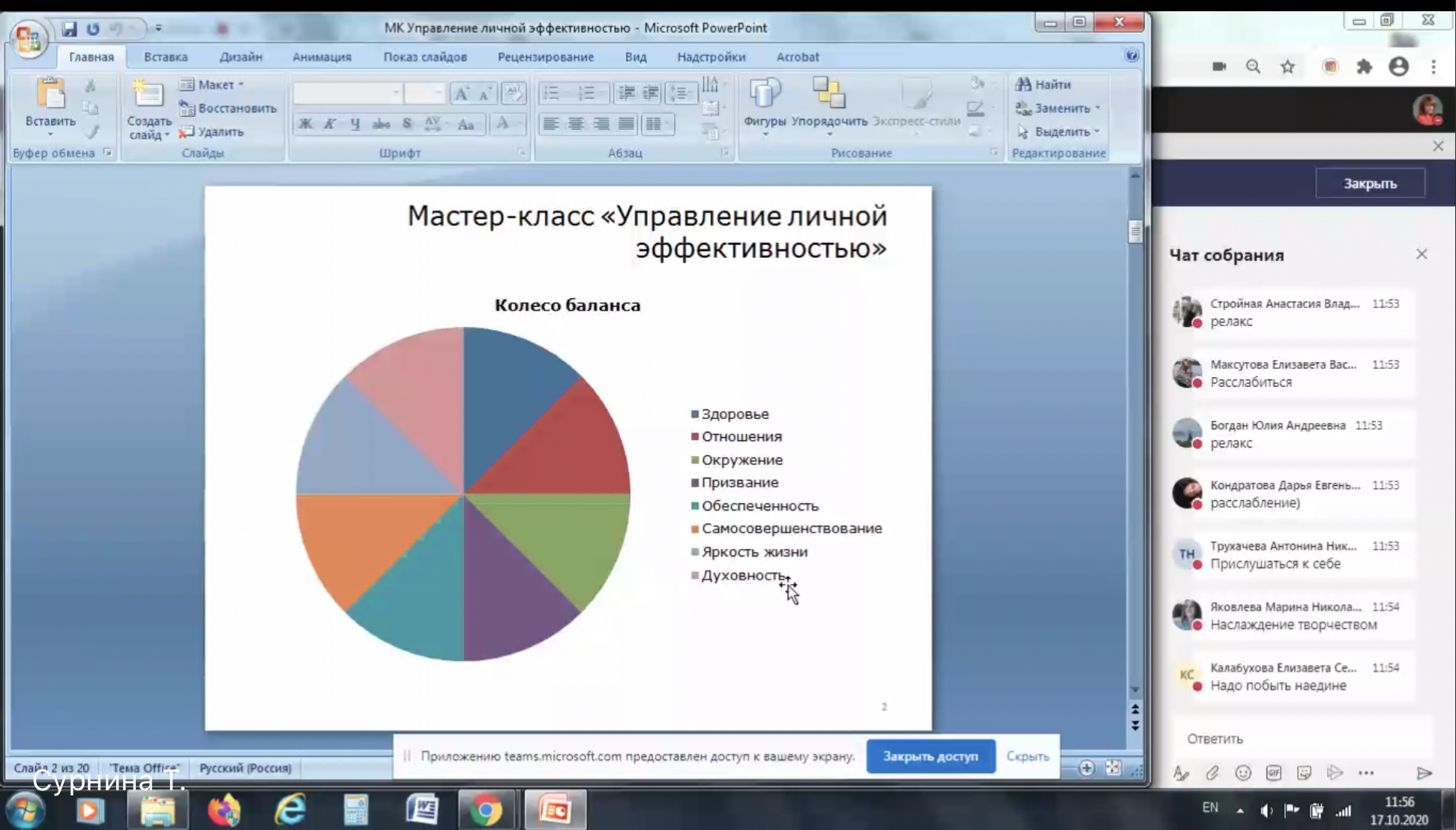Click the Закрыть доступ button
Image resolution: width=1456 pixels, height=830 pixels.
click(930, 757)
